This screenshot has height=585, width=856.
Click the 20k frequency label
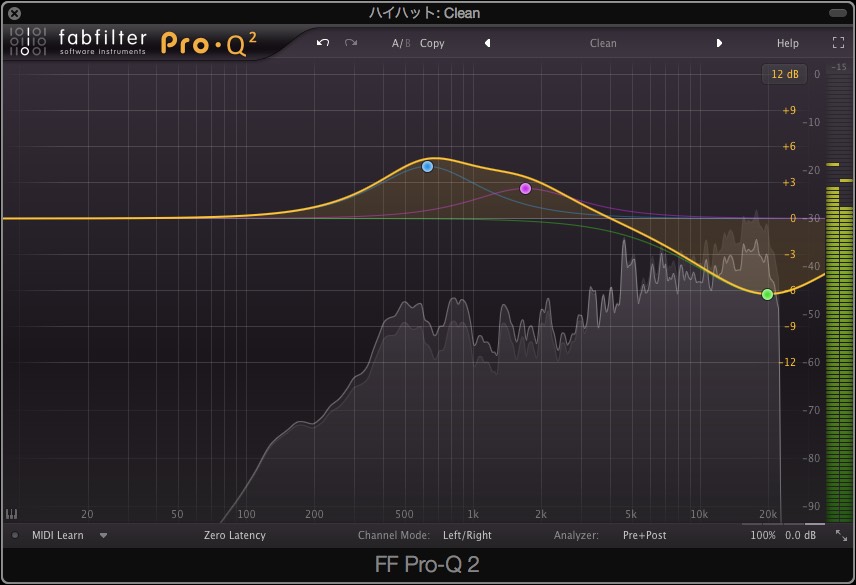768,514
